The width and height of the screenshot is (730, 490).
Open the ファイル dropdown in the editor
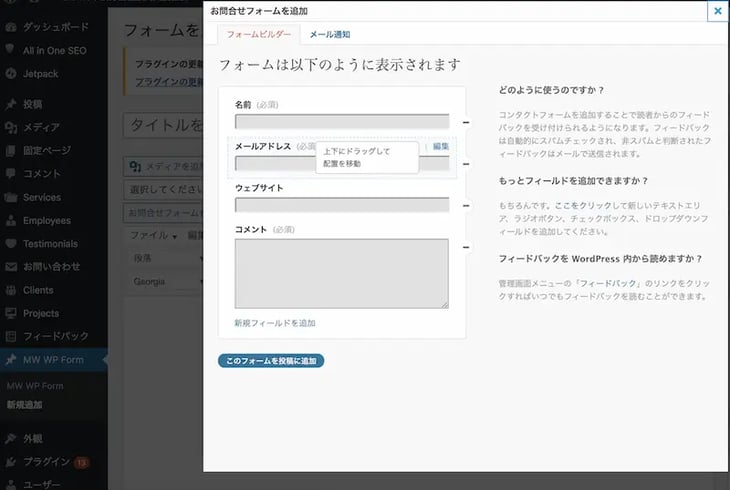153,235
